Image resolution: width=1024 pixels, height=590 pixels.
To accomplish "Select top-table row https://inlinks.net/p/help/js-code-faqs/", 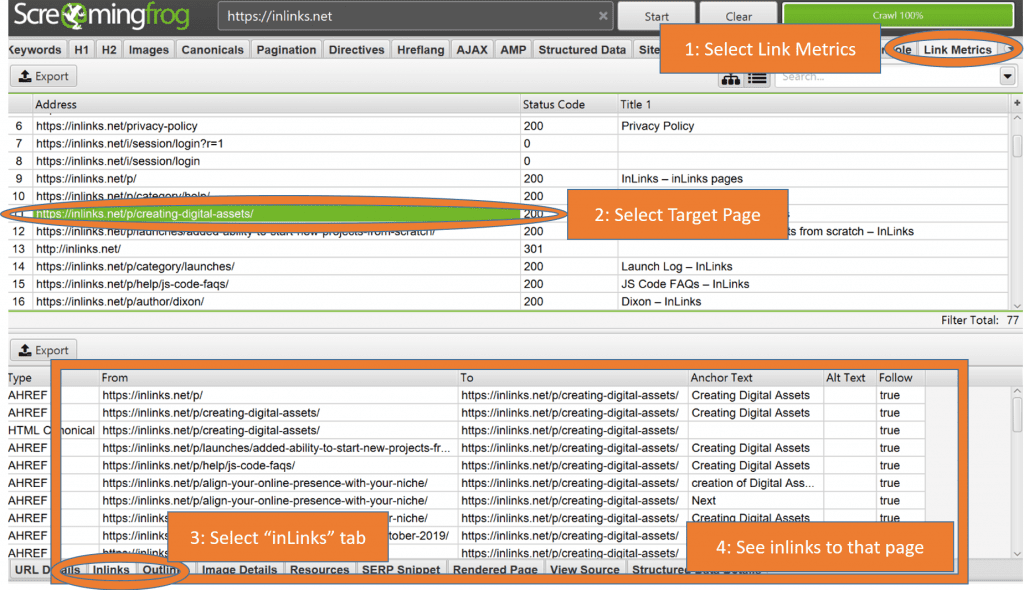I will pos(508,284).
